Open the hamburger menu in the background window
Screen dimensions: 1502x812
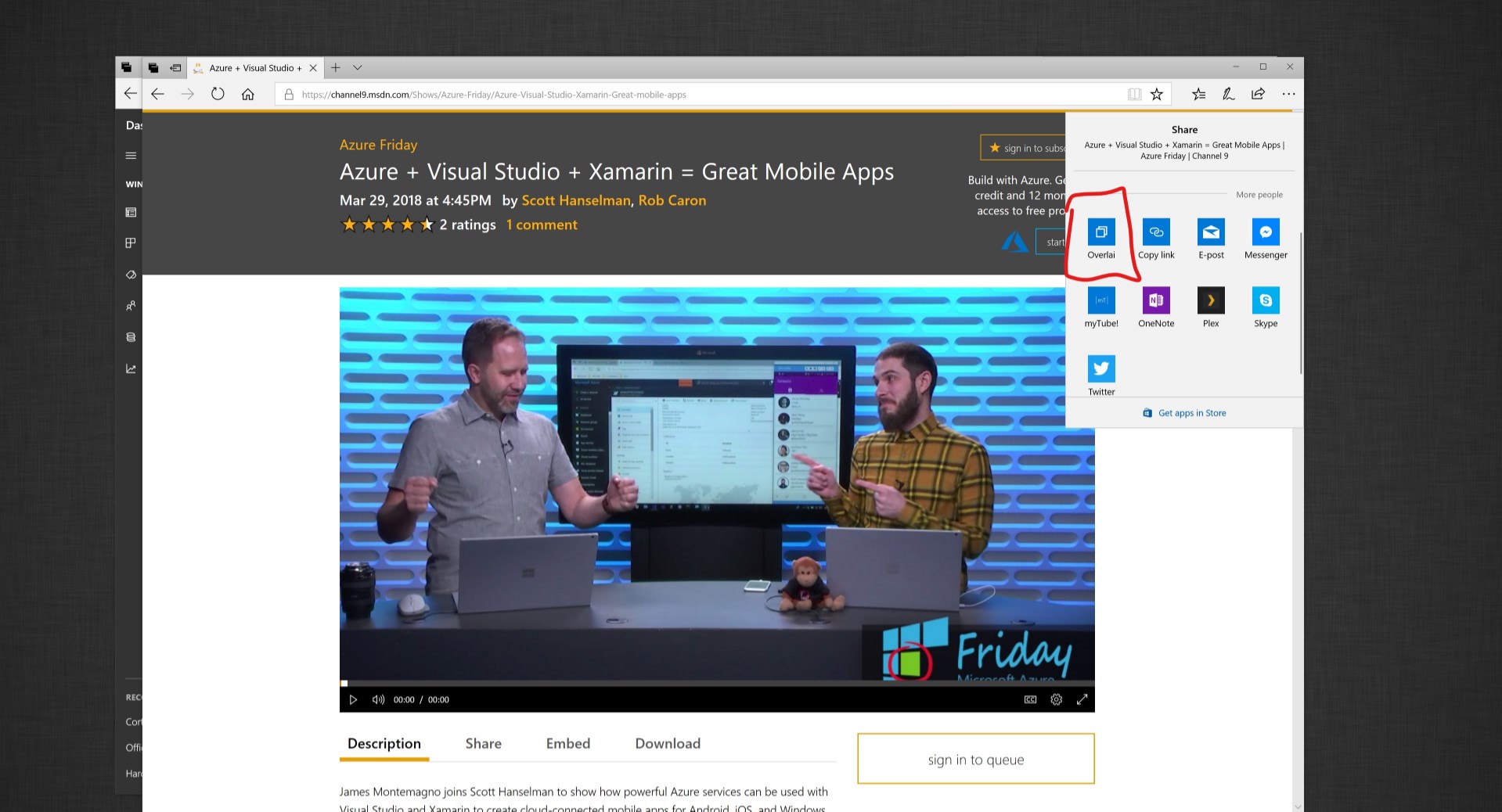131,156
